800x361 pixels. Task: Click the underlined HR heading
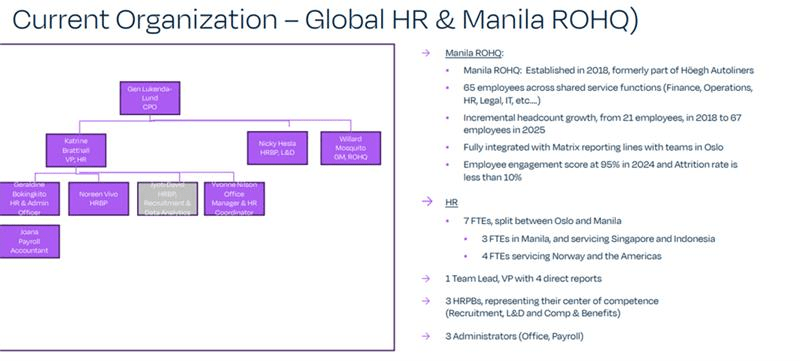[452, 202]
